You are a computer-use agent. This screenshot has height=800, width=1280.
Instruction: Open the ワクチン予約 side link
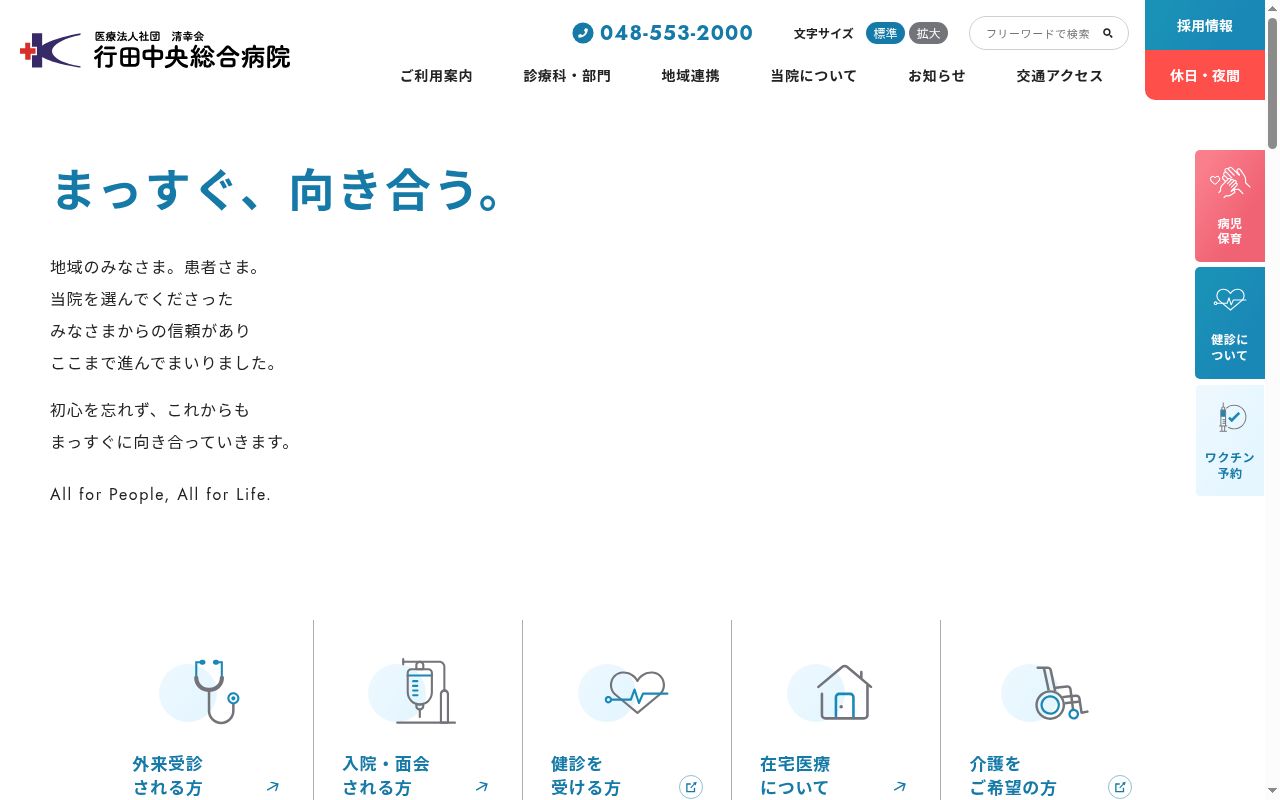[x=1230, y=441]
